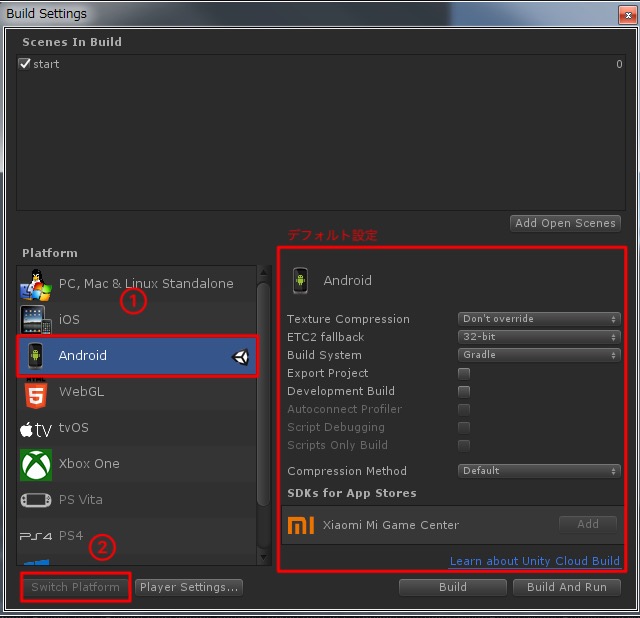Toggle the Autoconnect Profiler checkbox
This screenshot has width=640, height=618.
464,409
